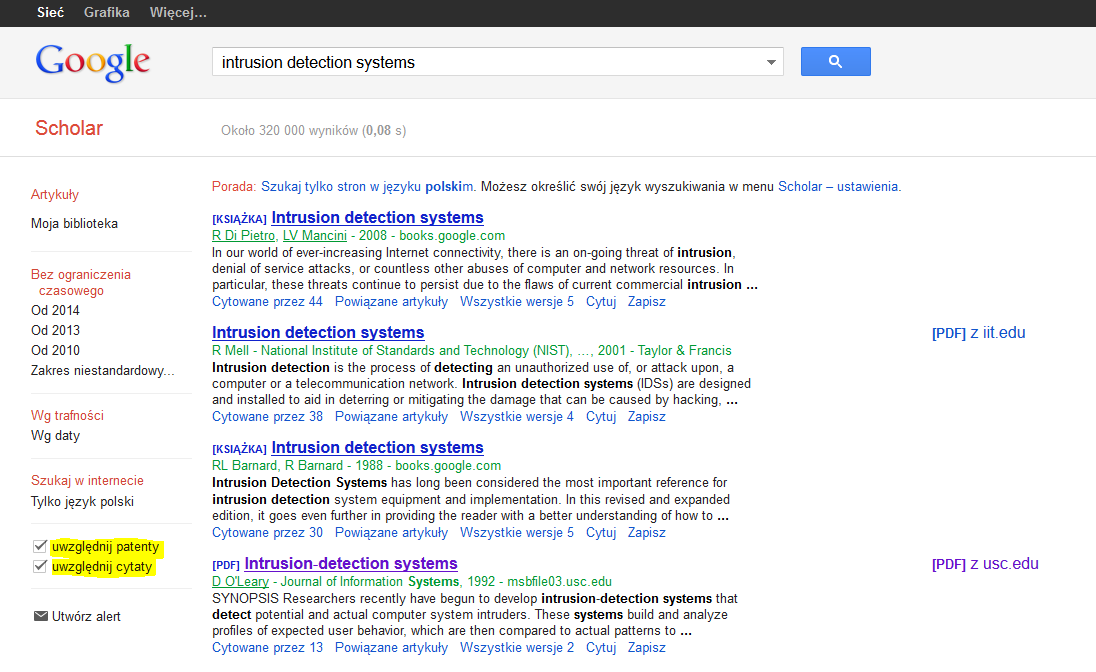Open NIST result Intrusion detection systems

click(318, 332)
